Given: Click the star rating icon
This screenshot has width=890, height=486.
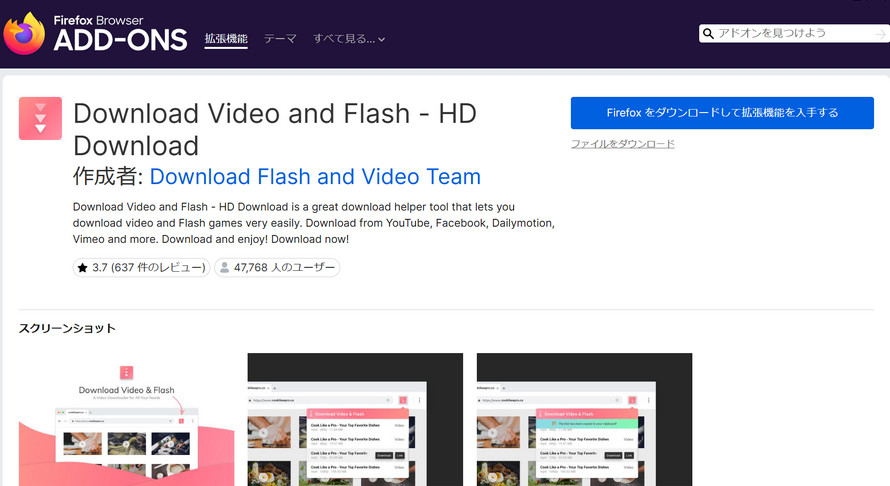Looking at the screenshot, I should (x=82, y=267).
